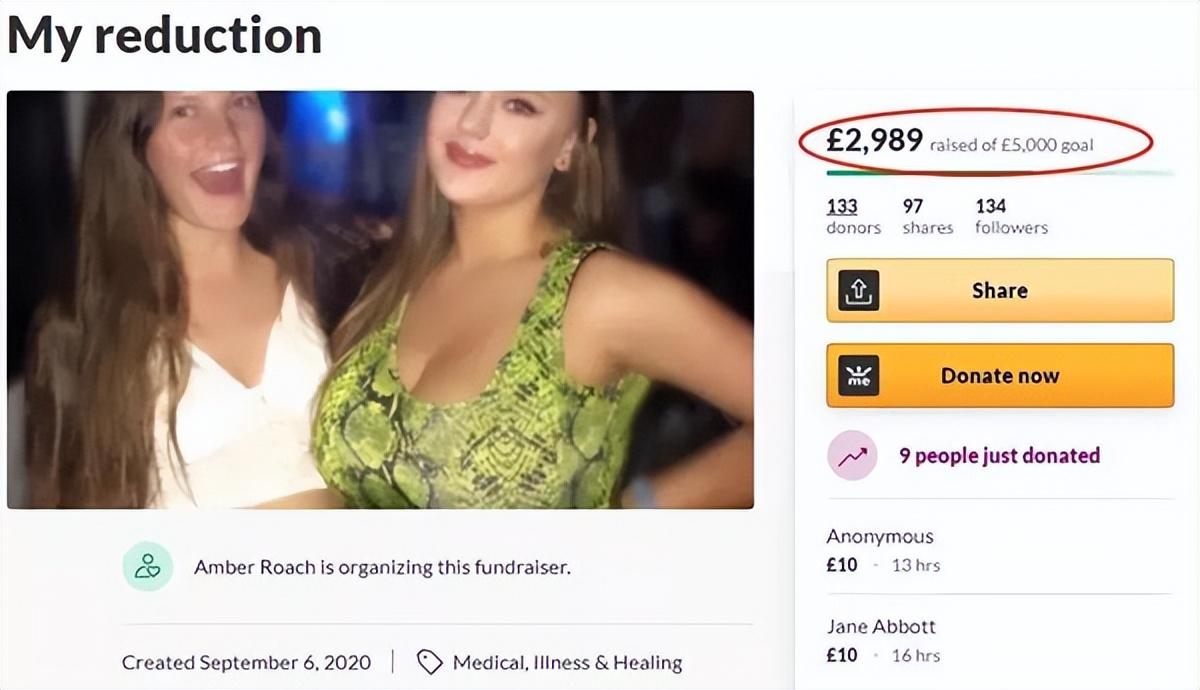1200x690 pixels.
Task: Select the Jane Abbott donation entry
Action: point(880,640)
